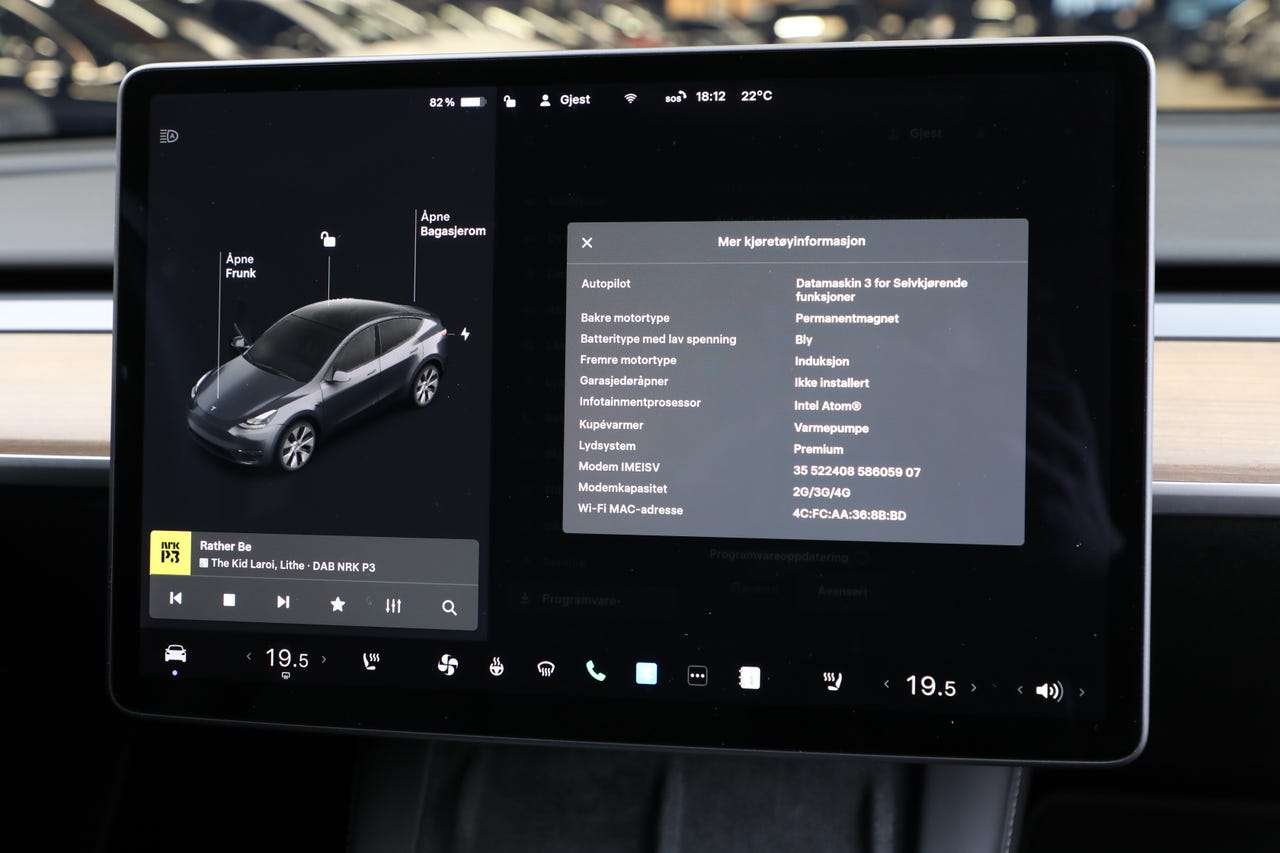This screenshot has width=1280, height=853.
Task: Open the Gjest driver profile
Action: point(565,100)
